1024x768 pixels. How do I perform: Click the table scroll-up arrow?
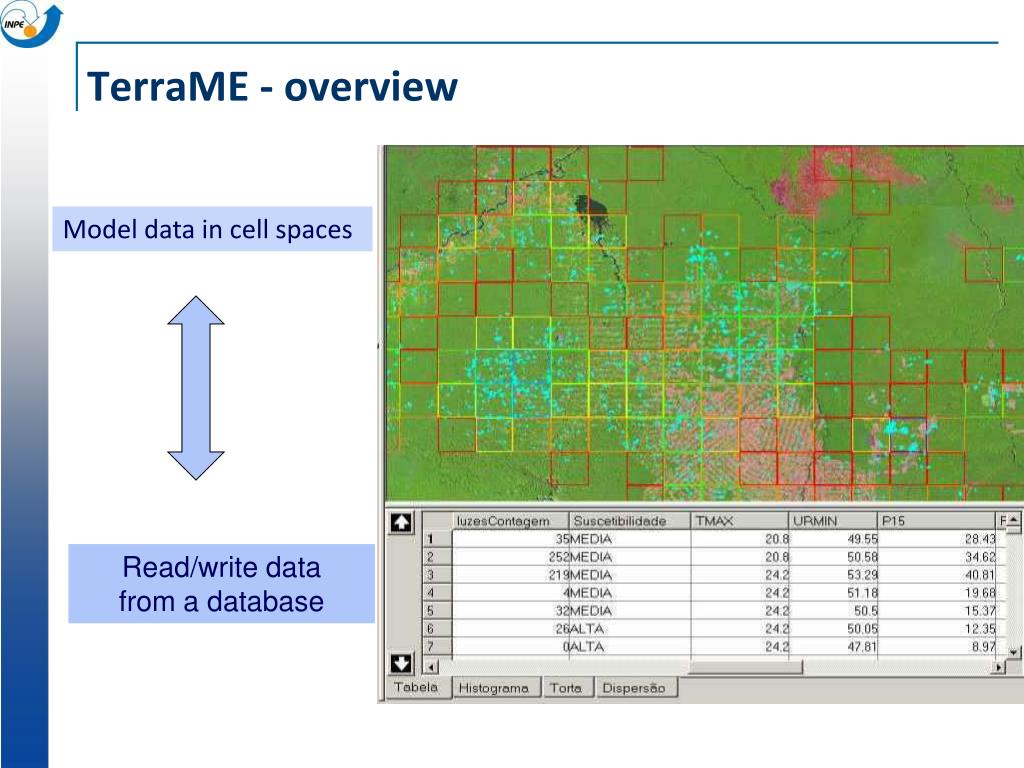1013,520
